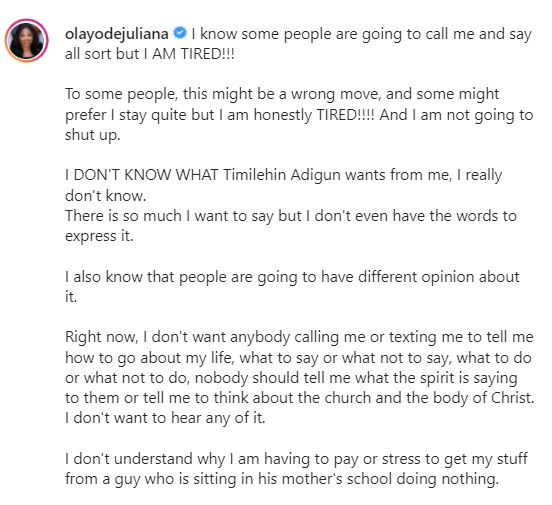Image resolution: width=552 pixels, height=505 pixels.
Task: Click the story ring around the avatar
Action: pyautogui.click(x=26, y=40)
